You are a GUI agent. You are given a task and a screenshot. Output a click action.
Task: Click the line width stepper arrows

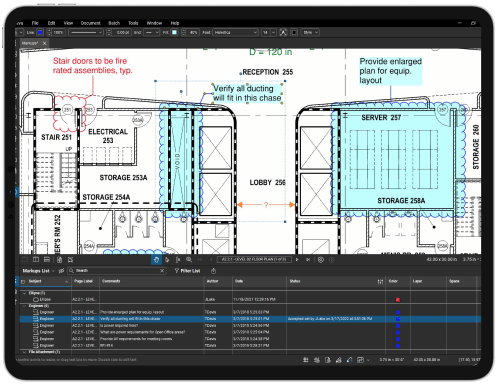109,32
